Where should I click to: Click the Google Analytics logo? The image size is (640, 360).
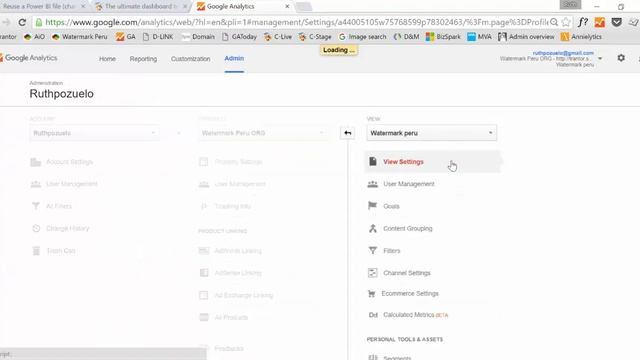point(29,58)
